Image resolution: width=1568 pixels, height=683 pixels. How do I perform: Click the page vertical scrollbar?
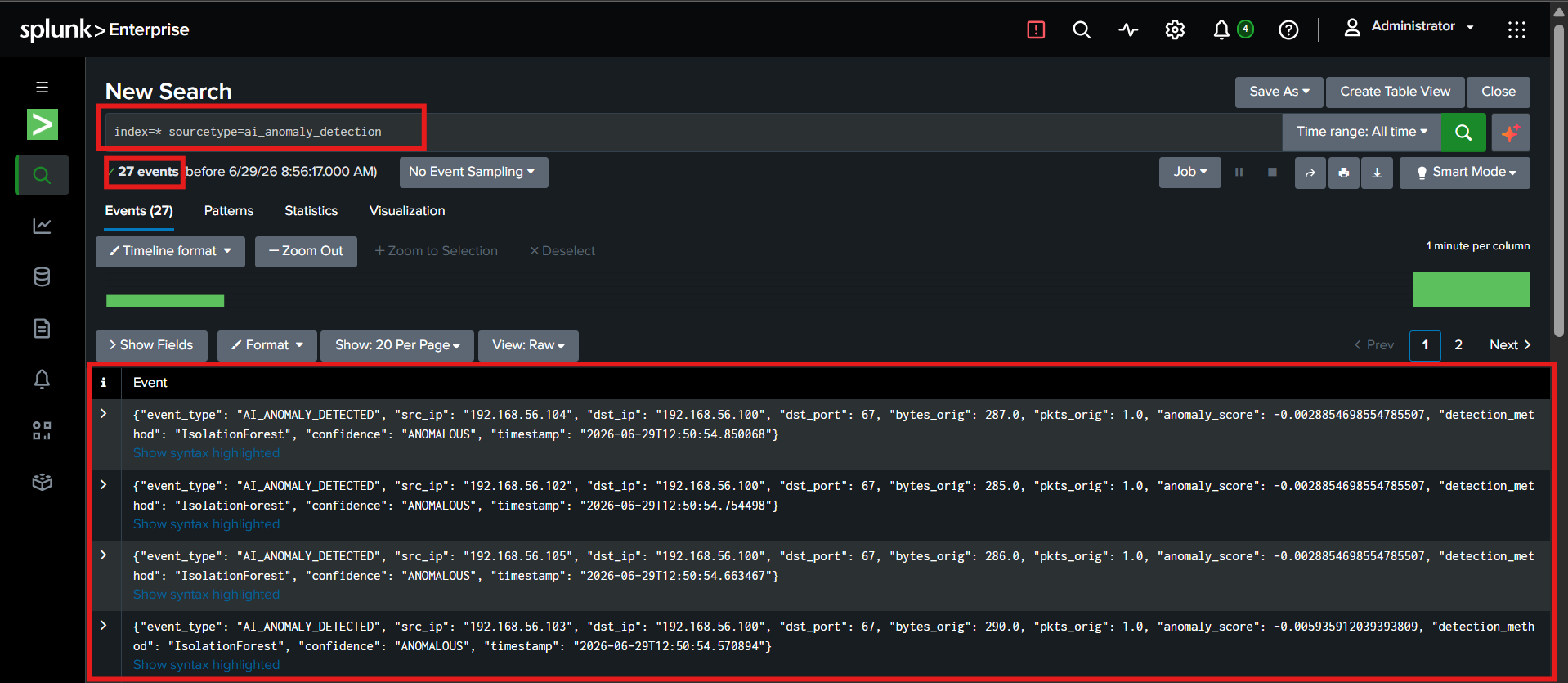(1559, 180)
